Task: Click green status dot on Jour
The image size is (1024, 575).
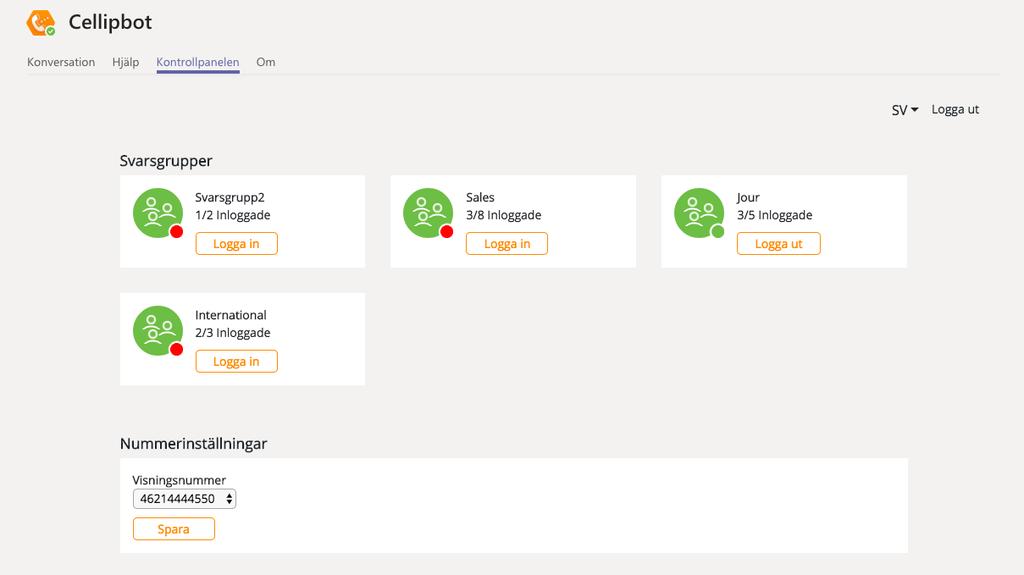Action: 718,232
